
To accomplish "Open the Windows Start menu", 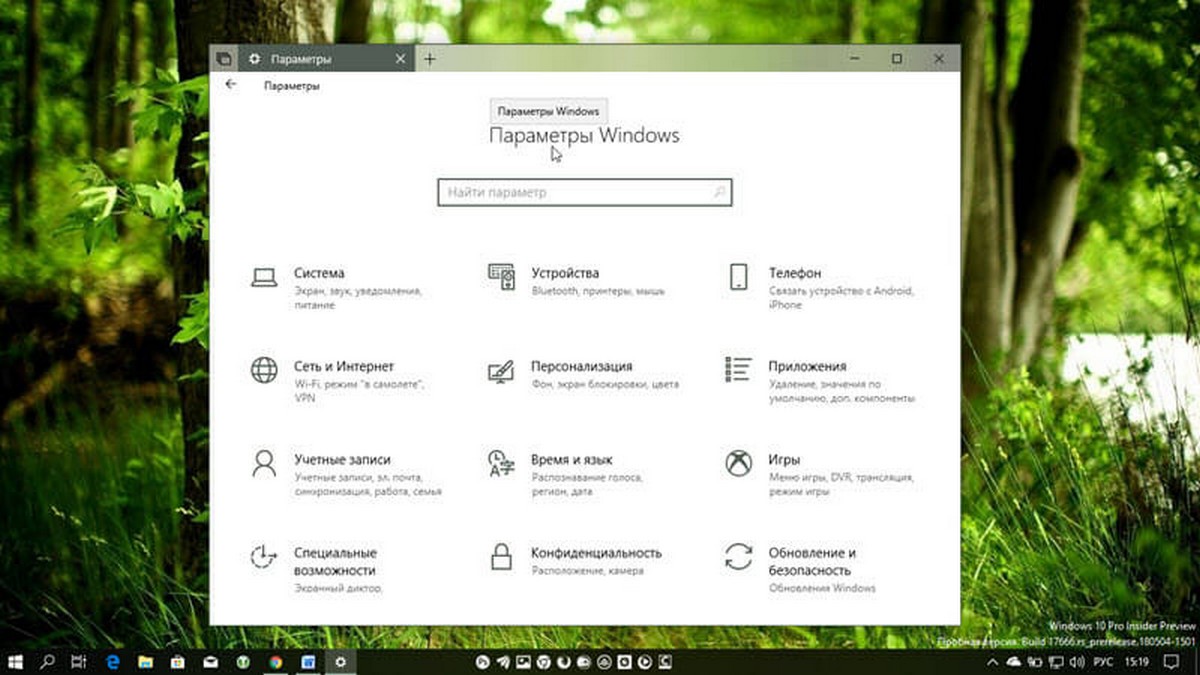I will (x=17, y=662).
